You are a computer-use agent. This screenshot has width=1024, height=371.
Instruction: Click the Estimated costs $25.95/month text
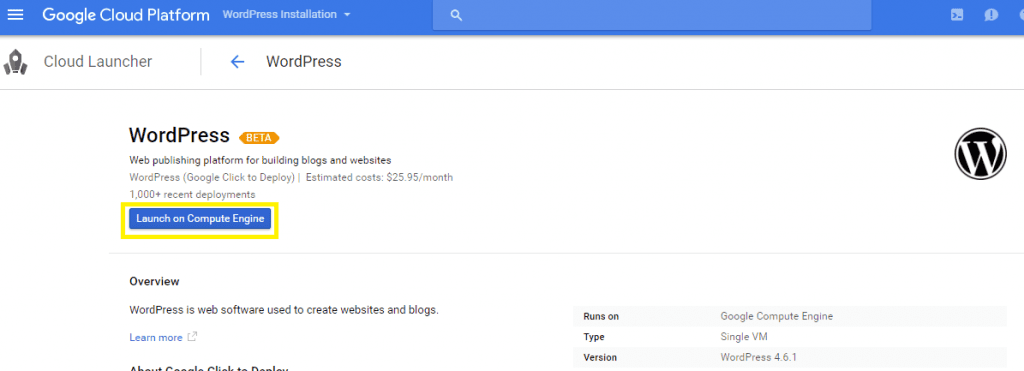[x=379, y=177]
